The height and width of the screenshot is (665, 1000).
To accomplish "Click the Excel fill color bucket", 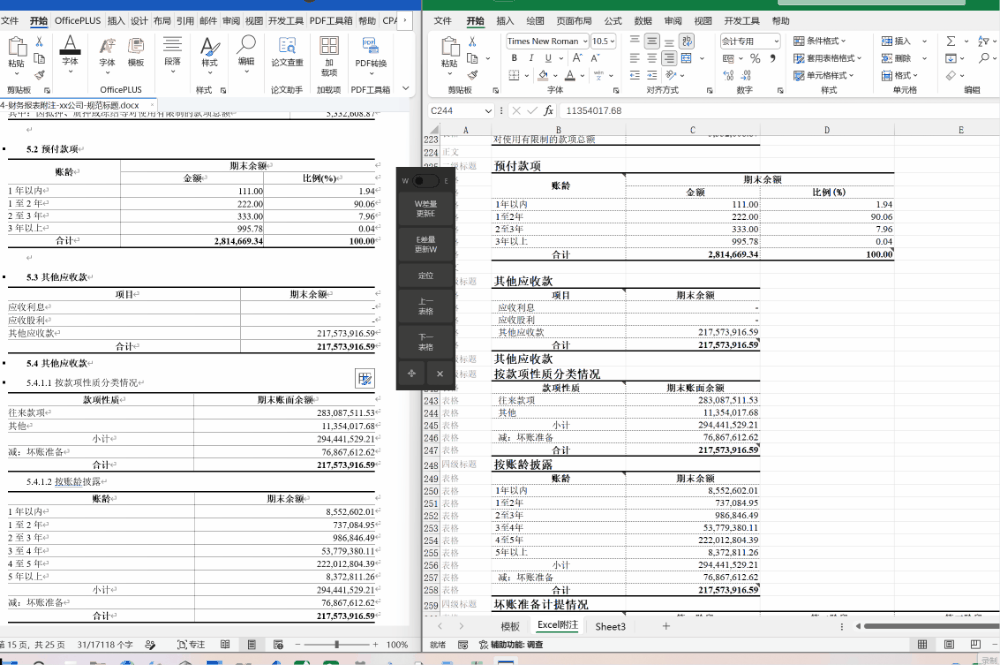I will point(543,75).
